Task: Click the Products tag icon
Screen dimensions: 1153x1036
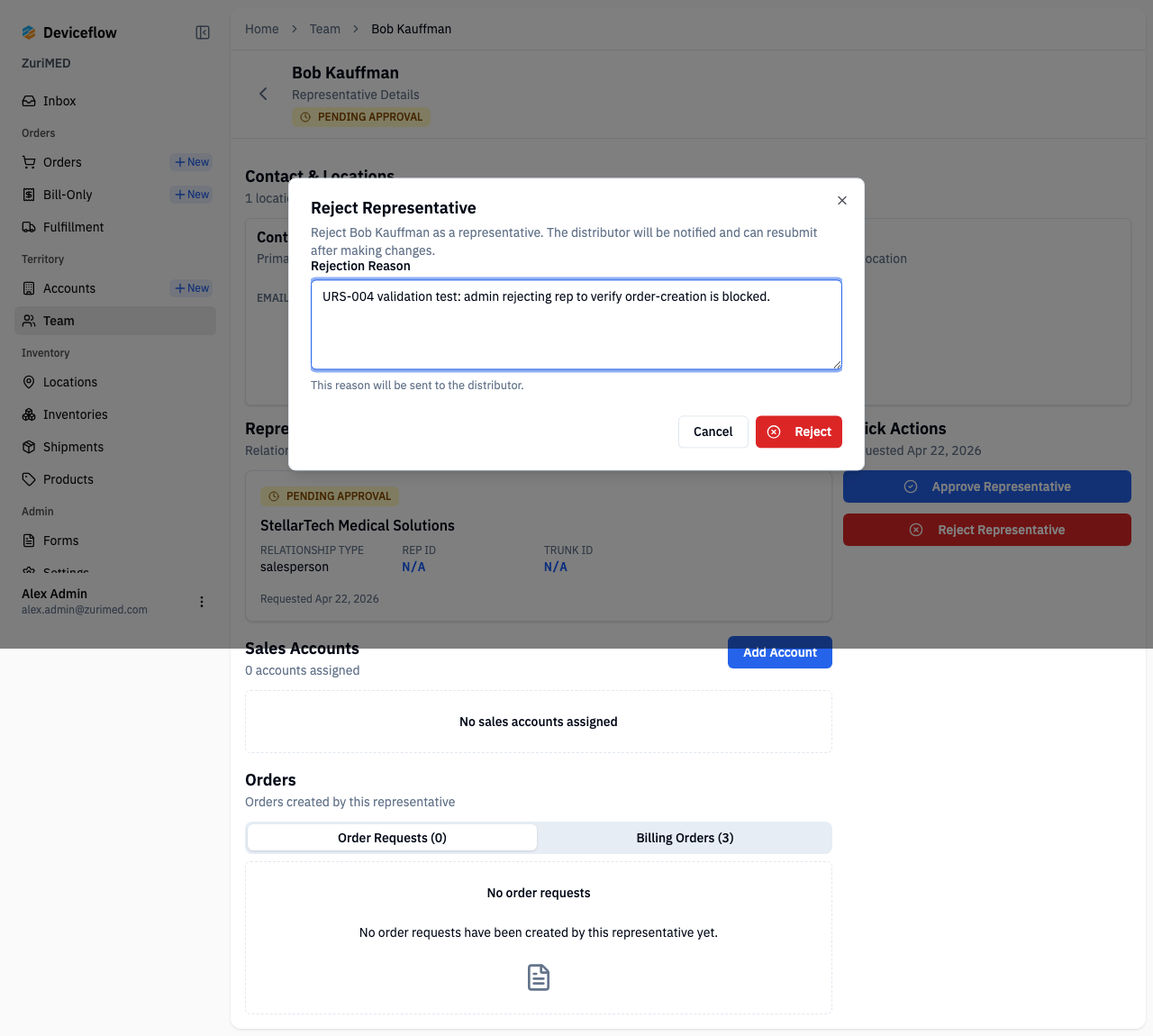Action: (29, 479)
